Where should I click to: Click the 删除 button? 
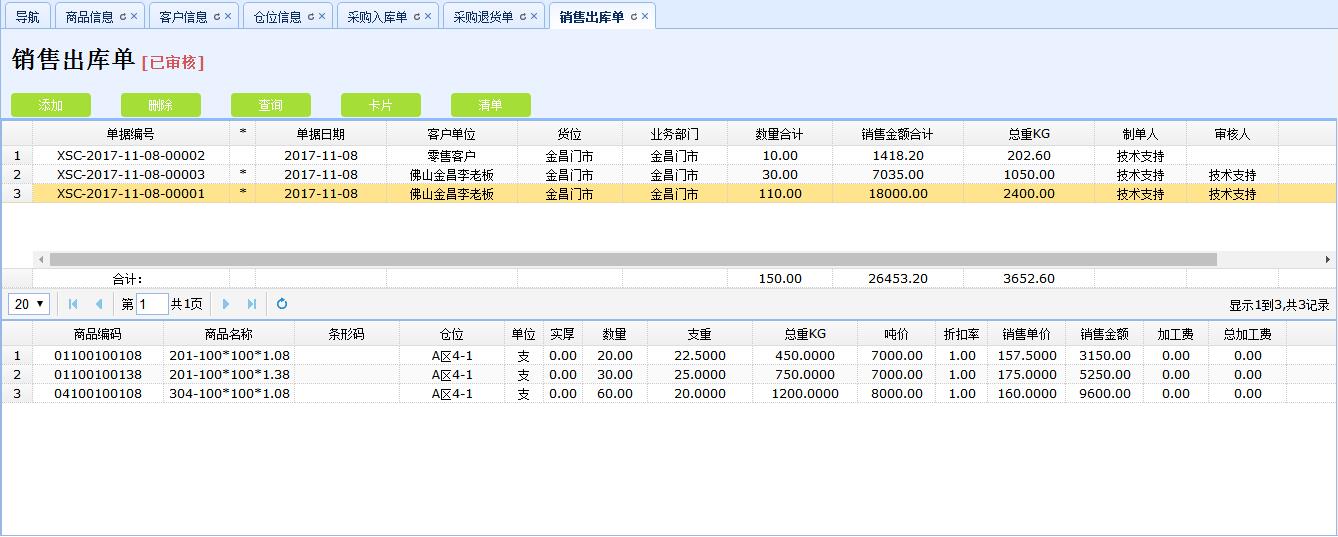pyautogui.click(x=161, y=105)
